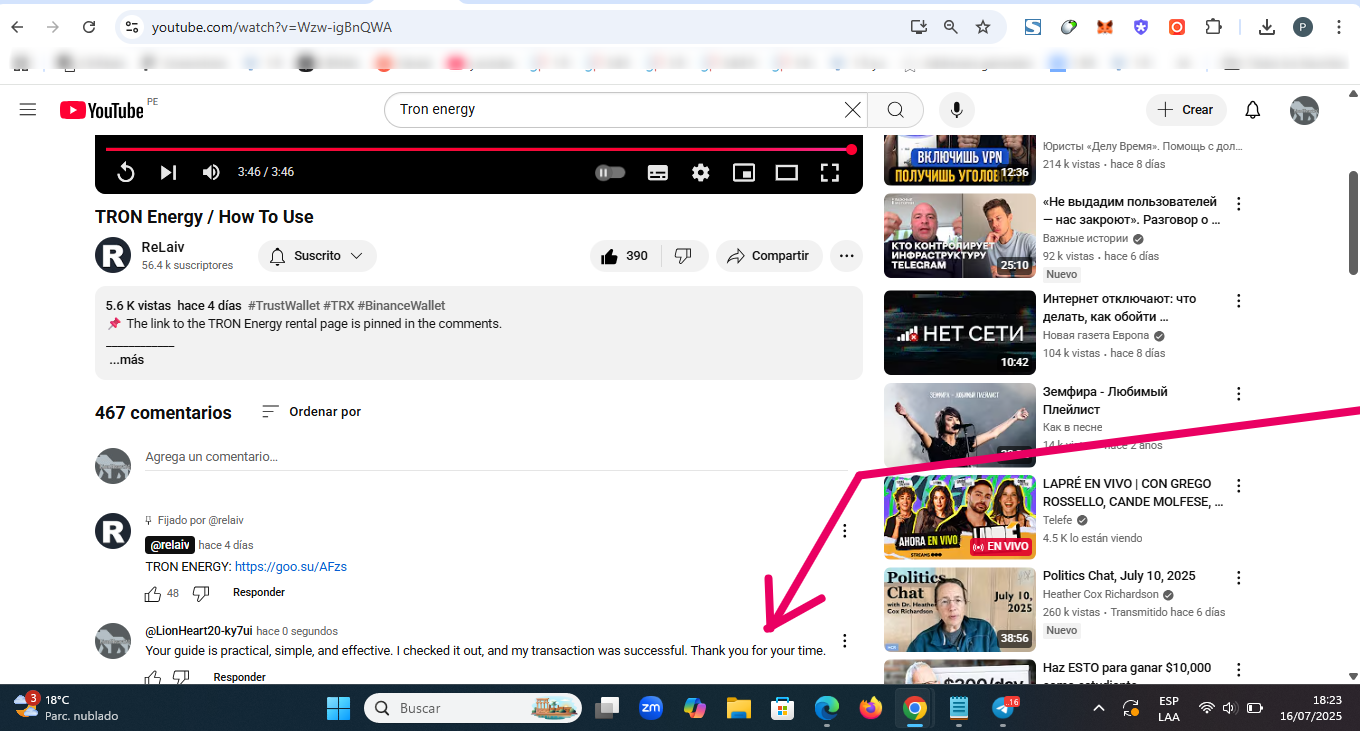
Task: Switch to theater mode
Action: click(x=787, y=172)
